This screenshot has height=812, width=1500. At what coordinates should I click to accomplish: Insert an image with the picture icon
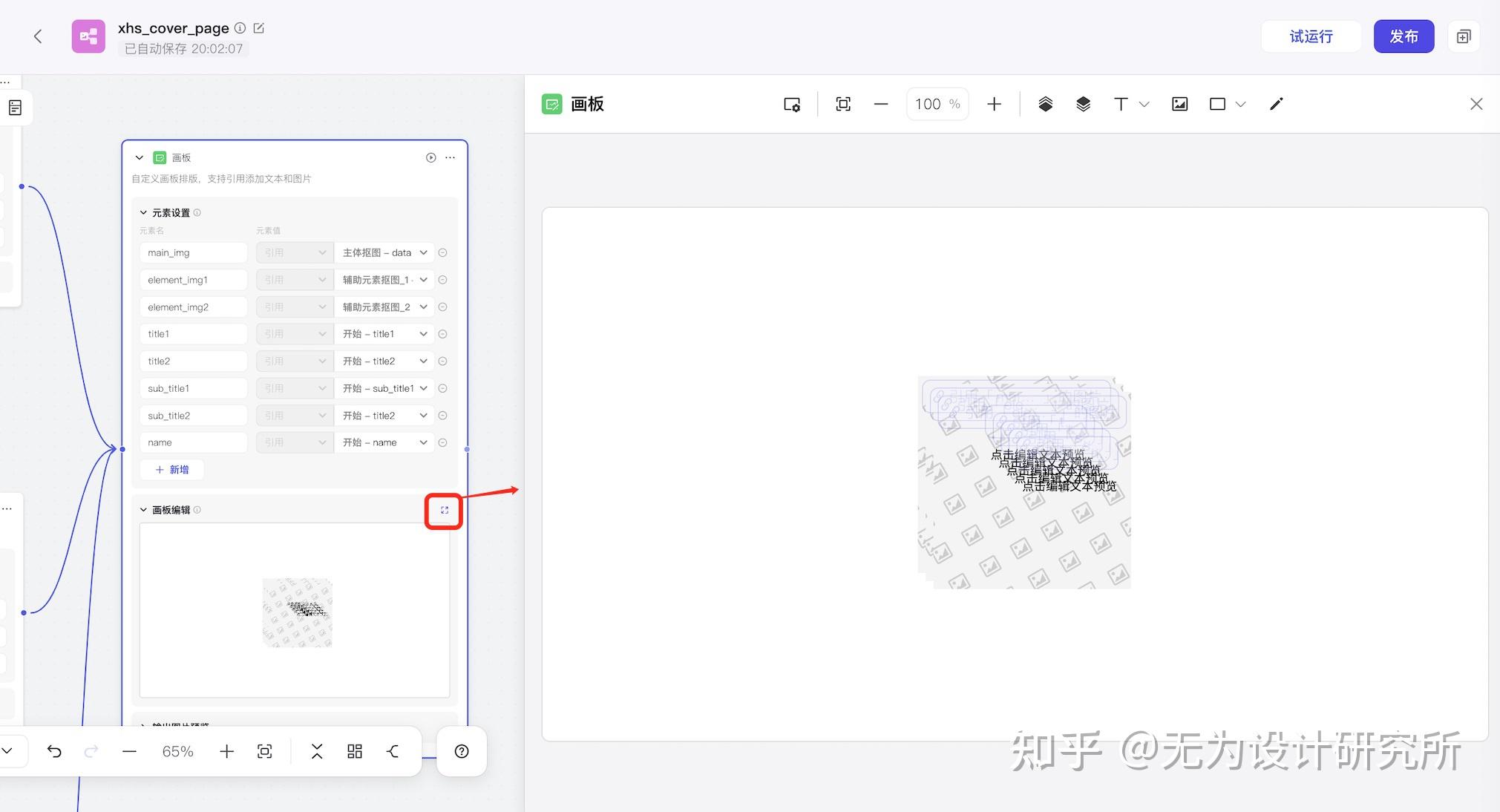click(1179, 105)
